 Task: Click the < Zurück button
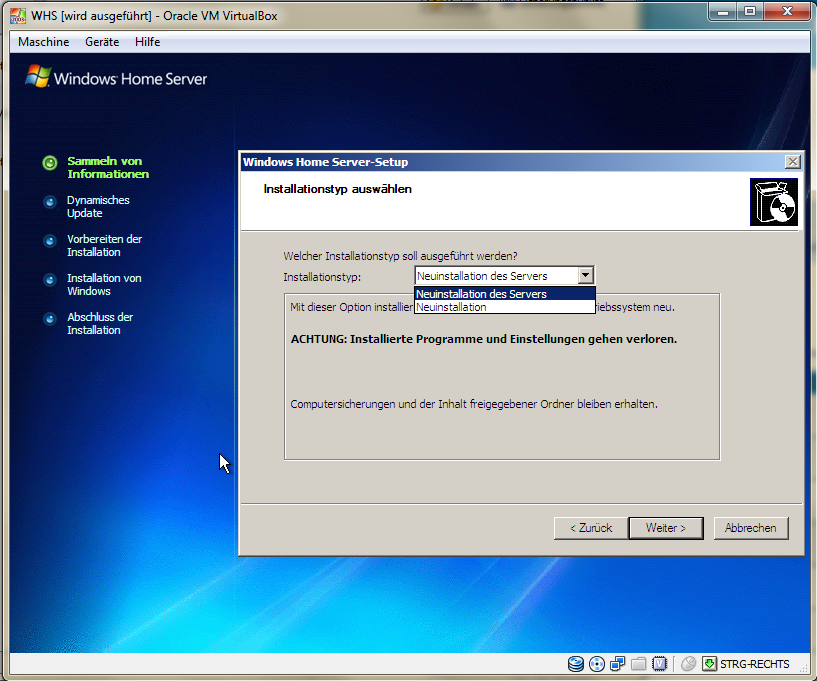pyautogui.click(x=591, y=528)
